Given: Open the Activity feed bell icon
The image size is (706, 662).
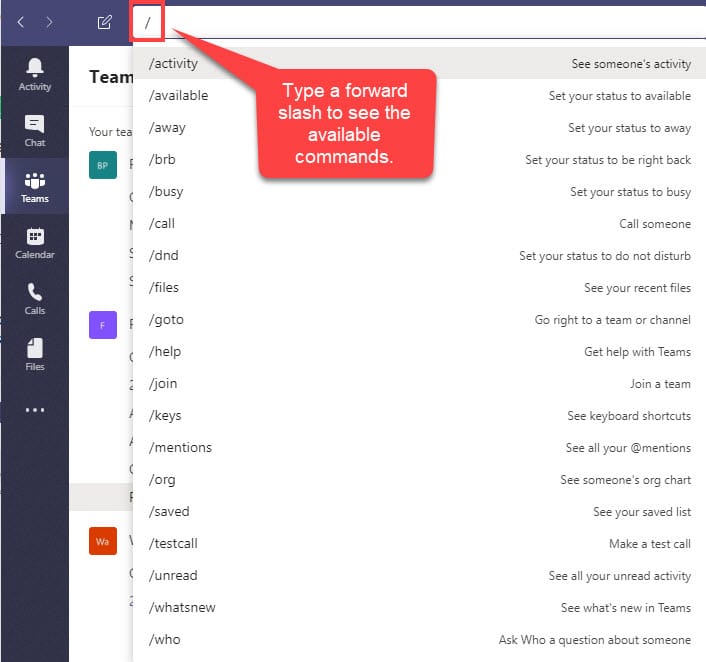Looking at the screenshot, I should (35, 74).
